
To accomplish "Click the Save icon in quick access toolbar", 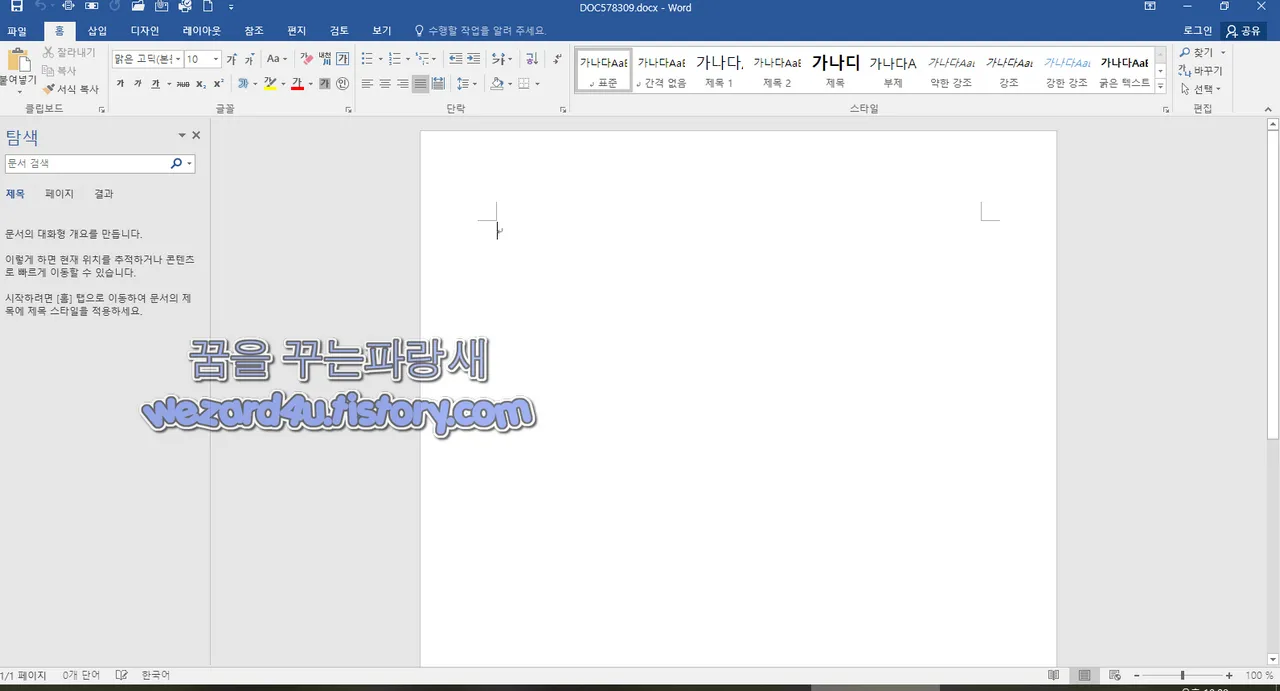I will pos(17,7).
